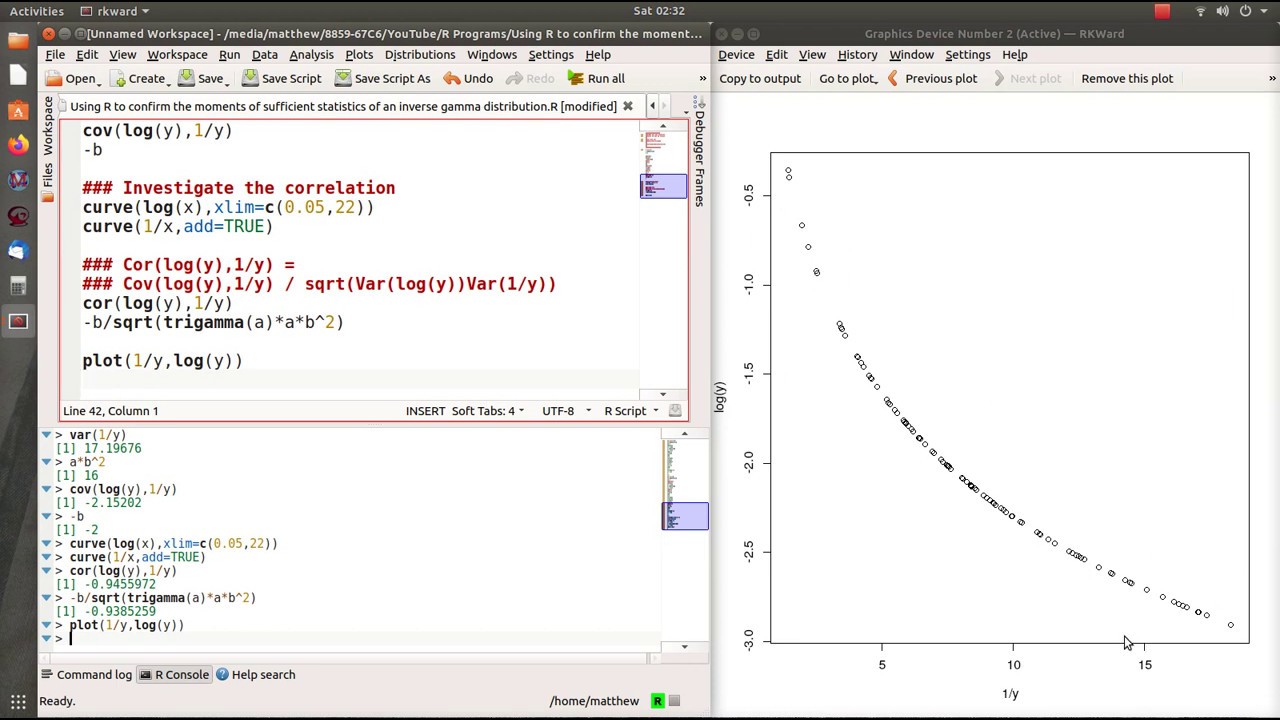The width and height of the screenshot is (1280, 720).
Task: Click Save Script As in the toolbar
Action: 382,78
